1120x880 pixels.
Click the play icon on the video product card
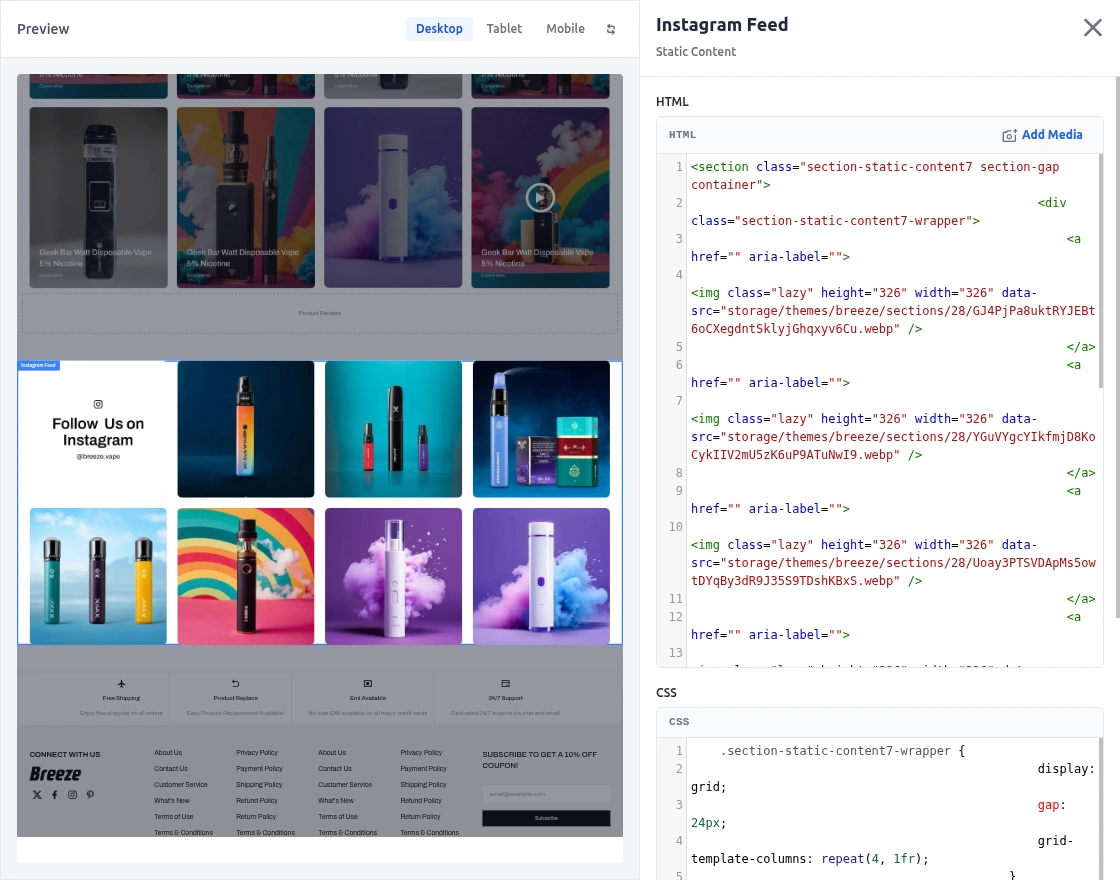pyautogui.click(x=540, y=198)
